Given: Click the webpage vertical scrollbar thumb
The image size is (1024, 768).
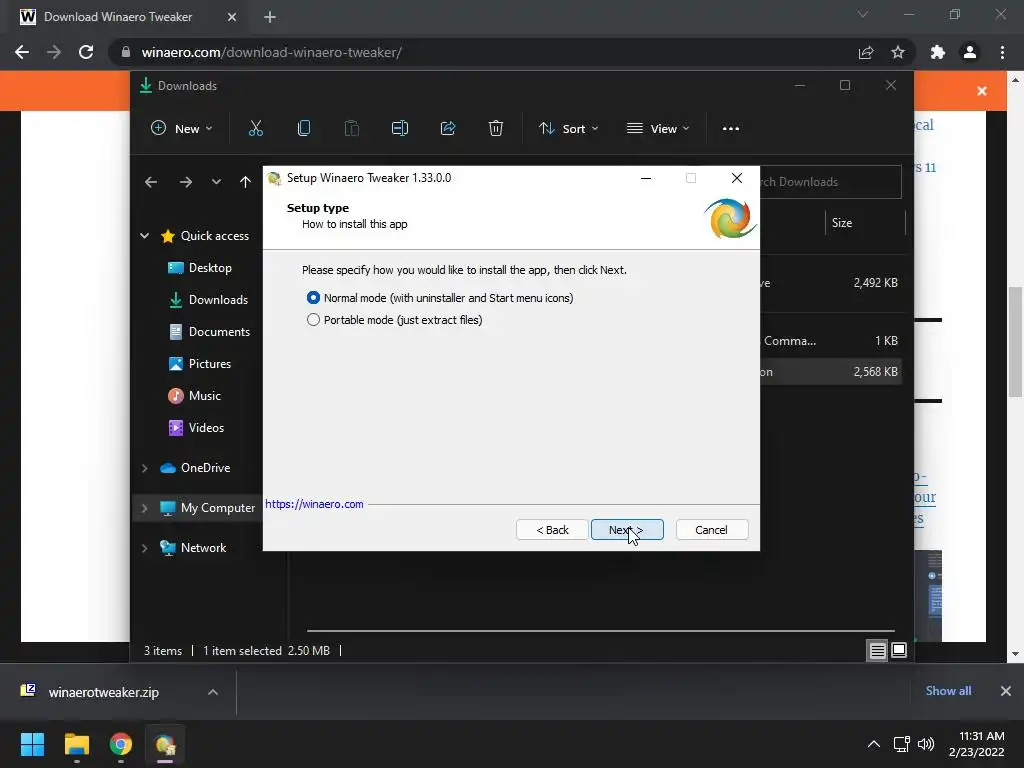Looking at the screenshot, I should pyautogui.click(x=1015, y=342).
